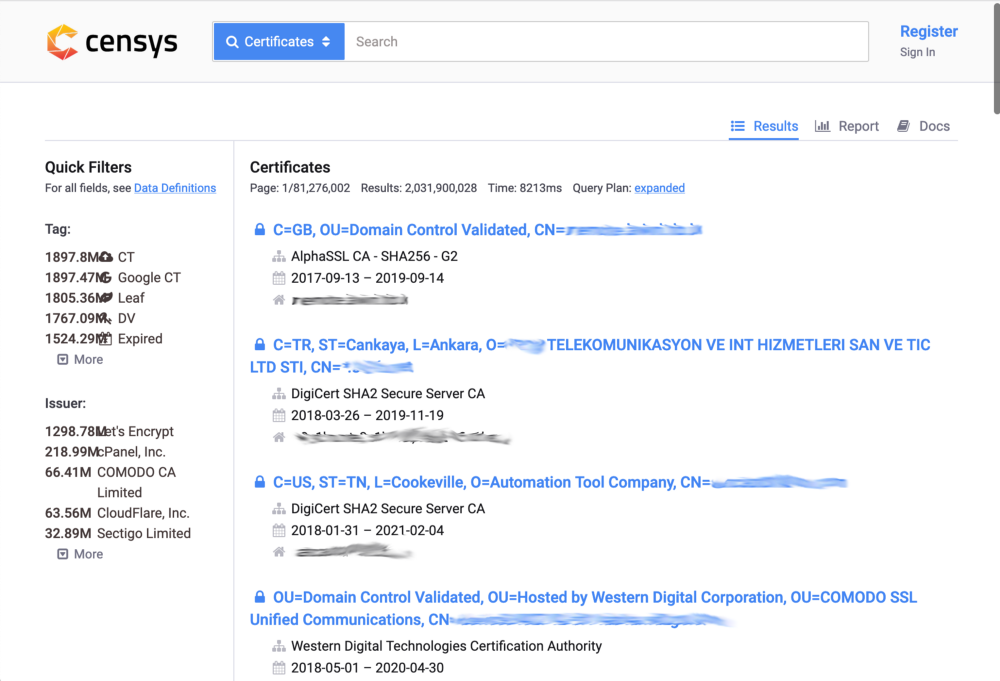
Task: Click the lock icon of the Western Digital certificate
Action: tap(260, 597)
